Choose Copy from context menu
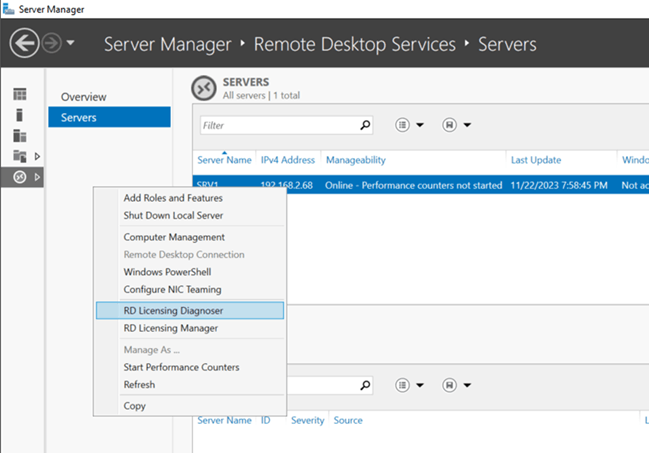Screen dimensions: 649x453 pyautogui.click(x=135, y=406)
